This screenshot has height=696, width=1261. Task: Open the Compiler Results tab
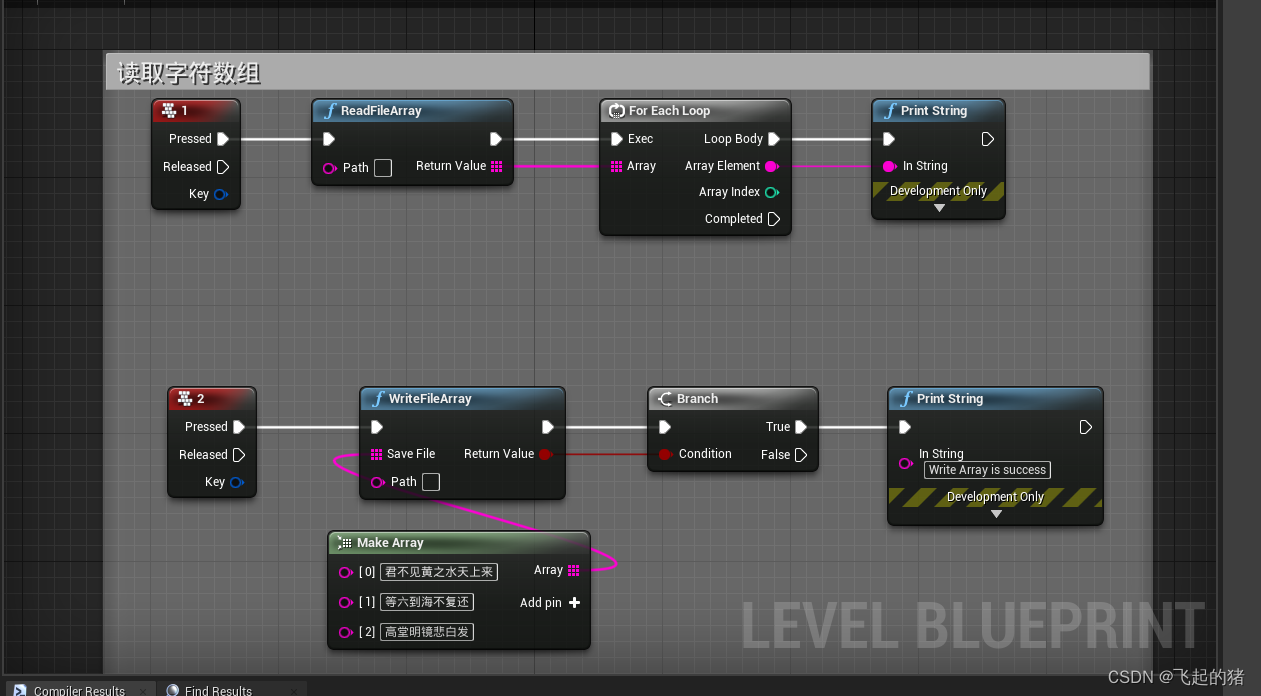pyautogui.click(x=78, y=690)
